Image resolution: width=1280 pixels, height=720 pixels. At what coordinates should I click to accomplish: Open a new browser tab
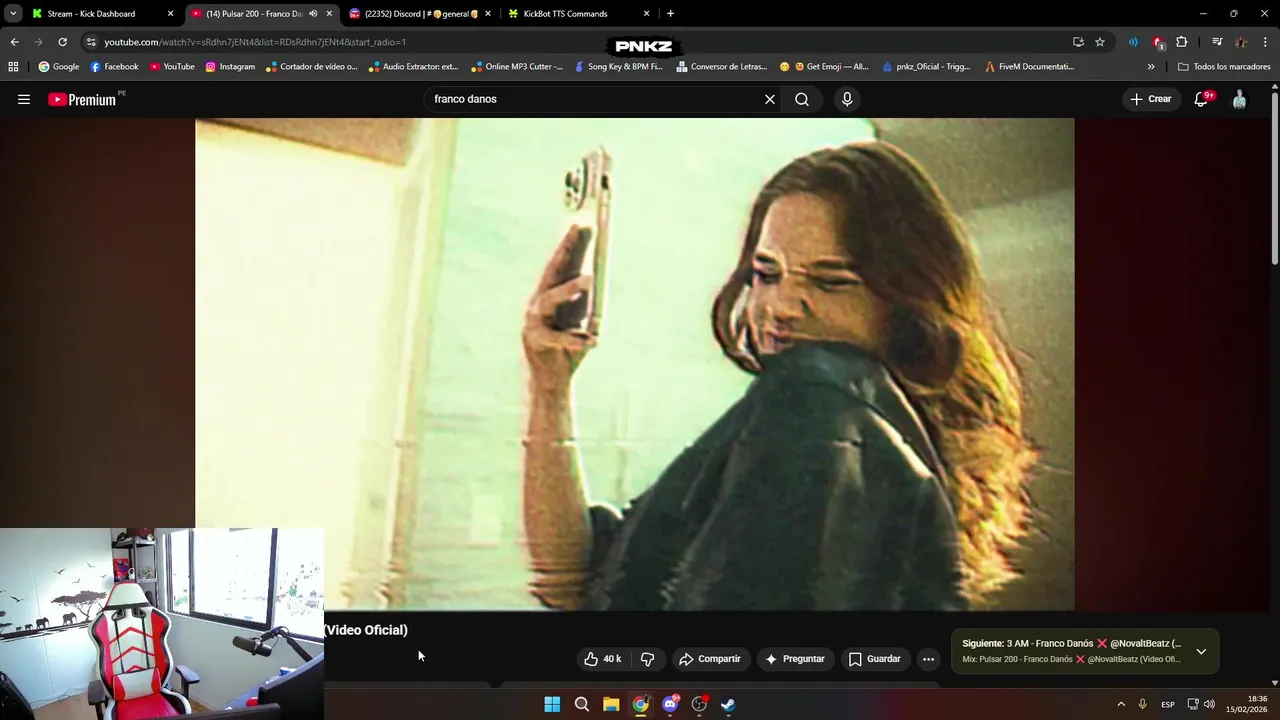pyautogui.click(x=670, y=14)
